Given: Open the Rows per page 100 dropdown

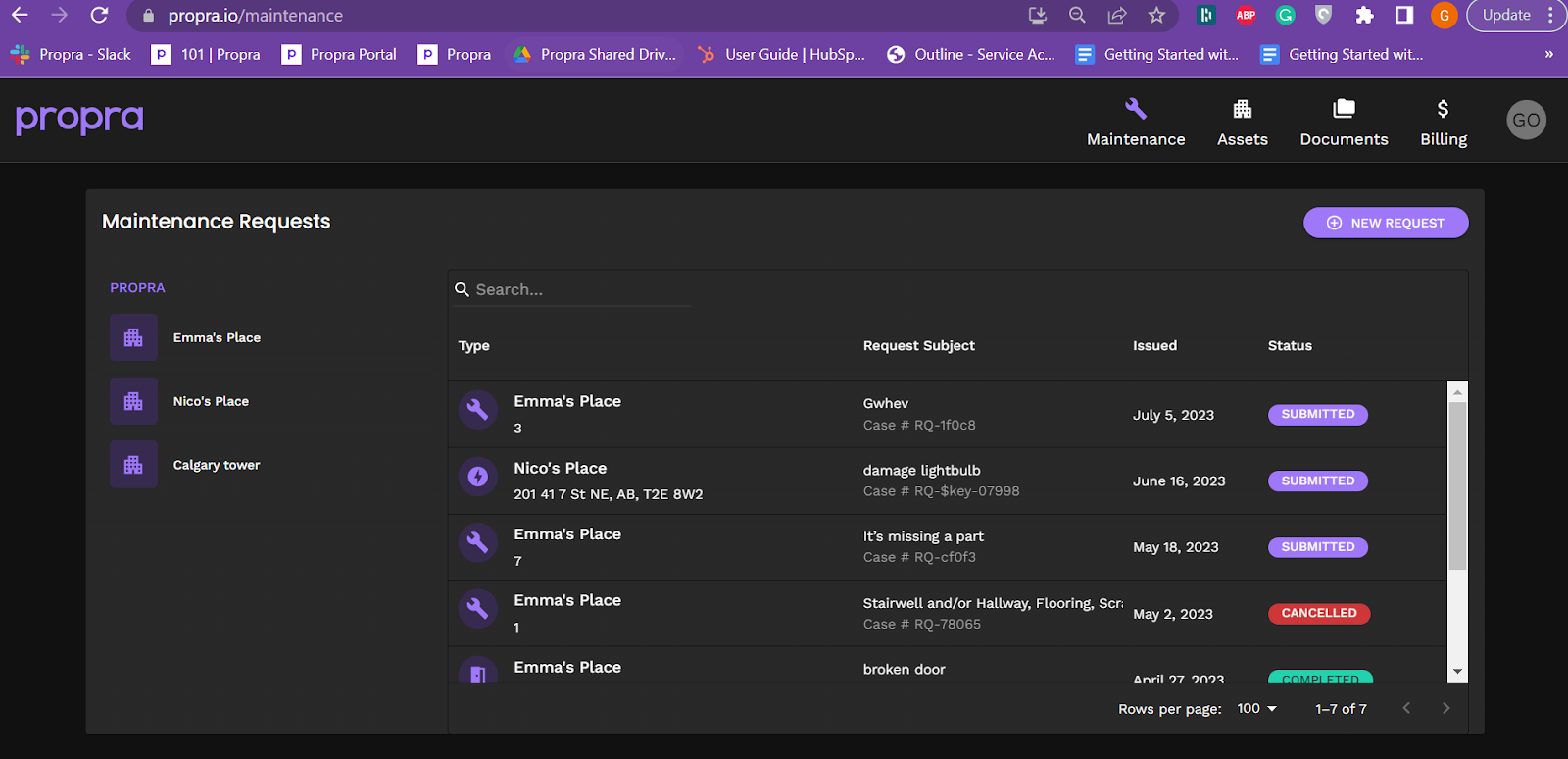Looking at the screenshot, I should click(x=1256, y=708).
